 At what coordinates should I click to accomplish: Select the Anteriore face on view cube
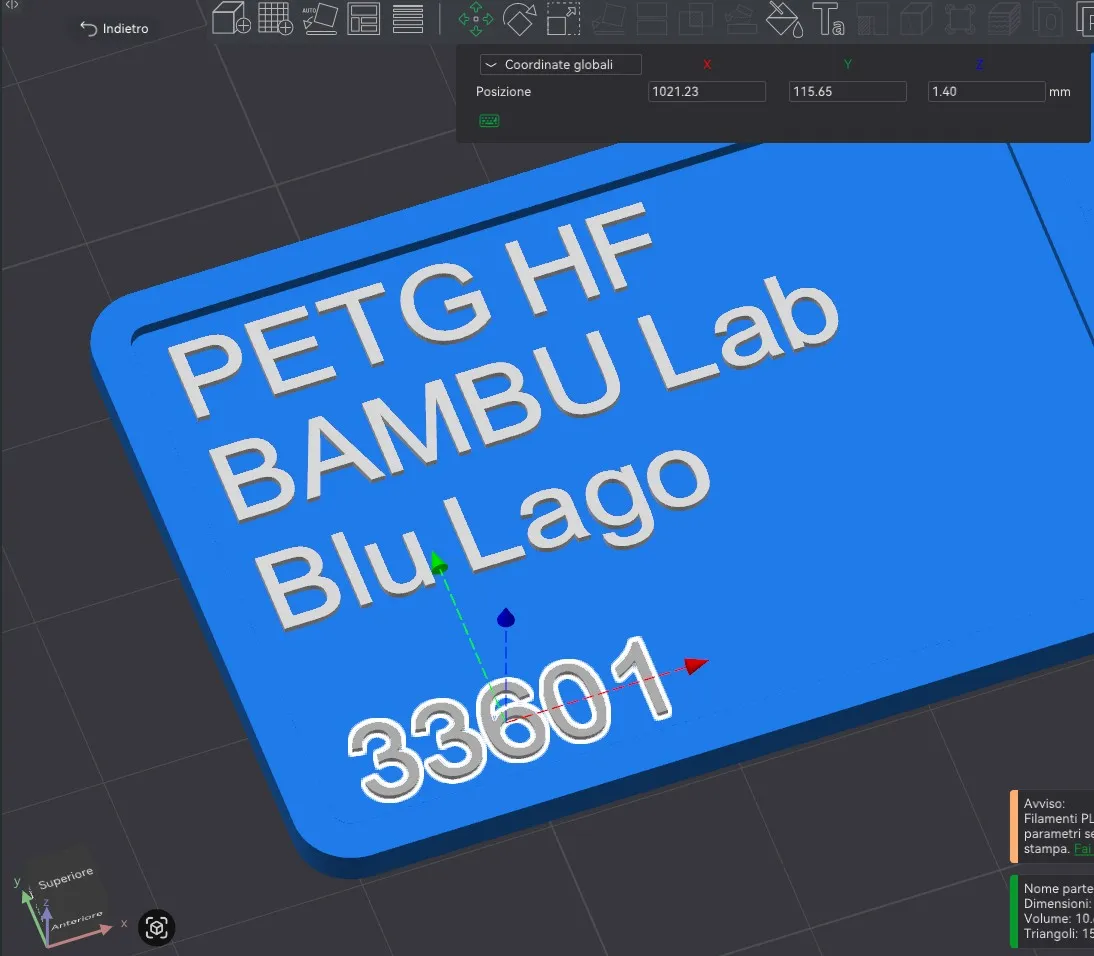(77, 919)
